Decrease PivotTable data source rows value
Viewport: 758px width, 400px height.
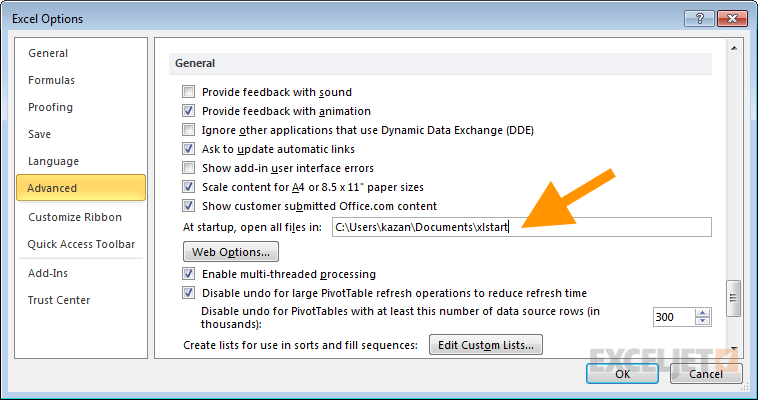[x=703, y=322]
